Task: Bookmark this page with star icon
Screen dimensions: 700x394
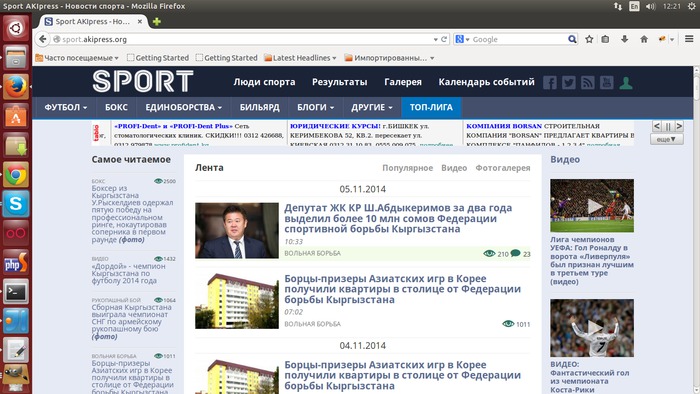Action: pyautogui.click(x=589, y=39)
